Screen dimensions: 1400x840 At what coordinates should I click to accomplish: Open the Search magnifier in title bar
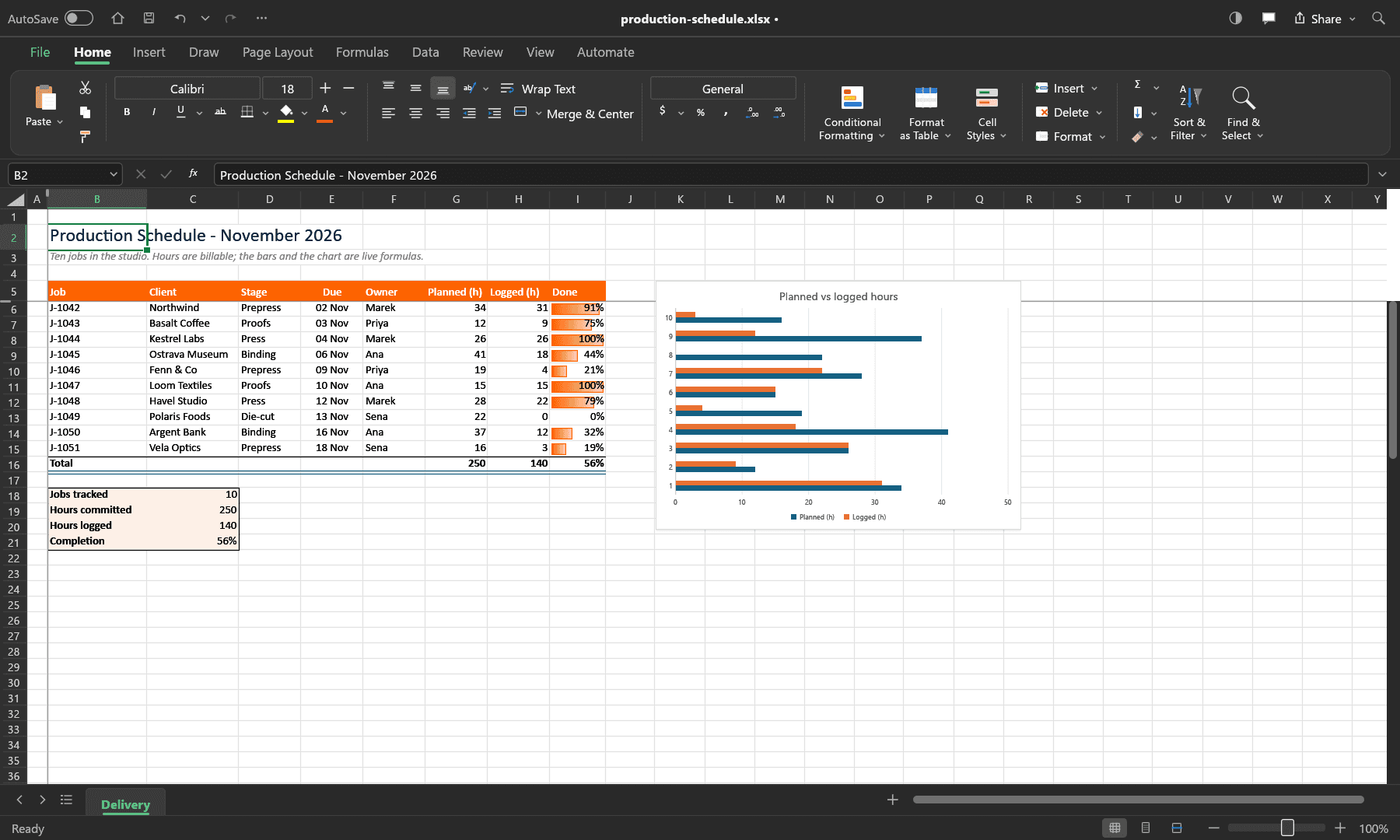tap(1378, 18)
